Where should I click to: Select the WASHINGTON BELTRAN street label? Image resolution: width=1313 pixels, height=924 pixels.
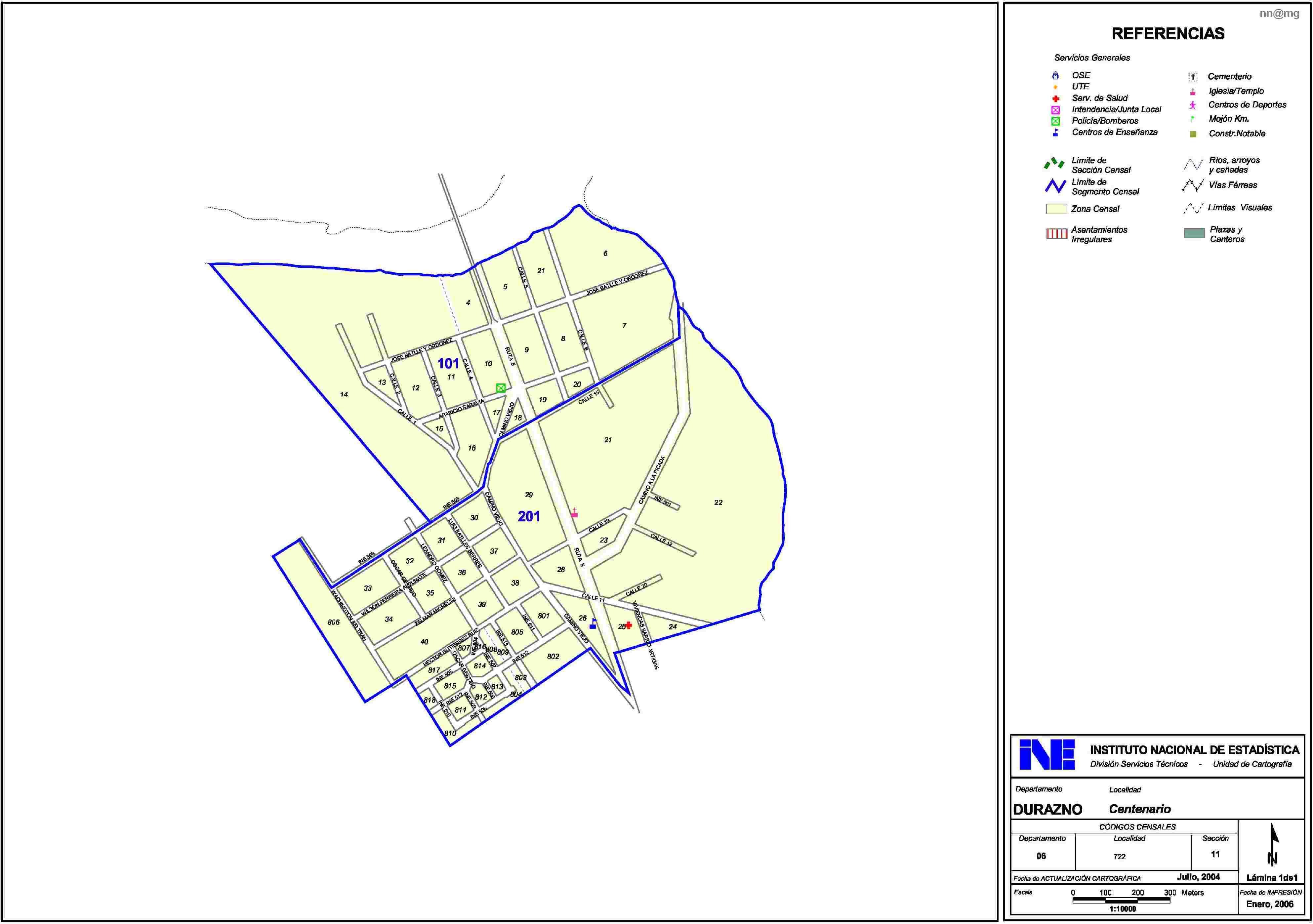coord(348,615)
